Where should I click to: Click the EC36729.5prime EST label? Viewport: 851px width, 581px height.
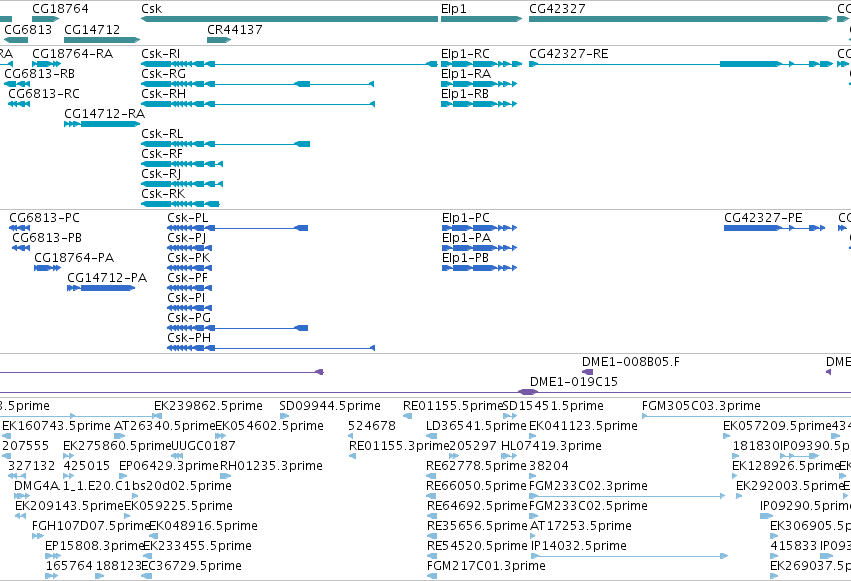pyautogui.click(x=191, y=566)
